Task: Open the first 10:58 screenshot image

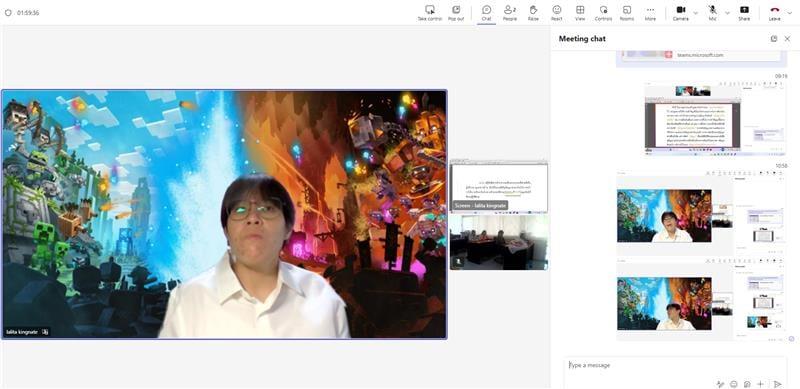Action: [x=701, y=213]
